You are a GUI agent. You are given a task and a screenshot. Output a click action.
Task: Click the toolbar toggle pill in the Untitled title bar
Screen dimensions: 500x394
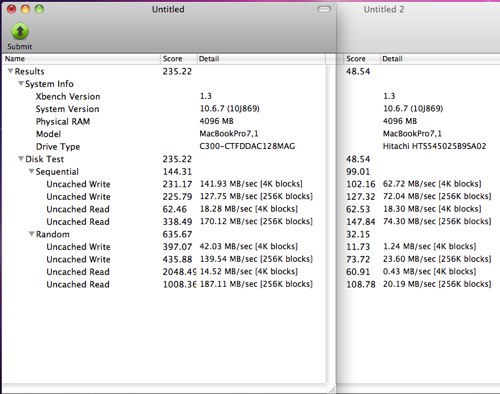[x=324, y=9]
